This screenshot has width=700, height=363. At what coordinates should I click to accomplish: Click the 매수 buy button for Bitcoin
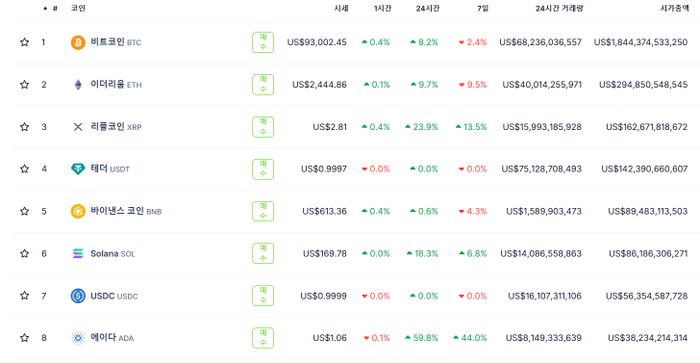[263, 42]
